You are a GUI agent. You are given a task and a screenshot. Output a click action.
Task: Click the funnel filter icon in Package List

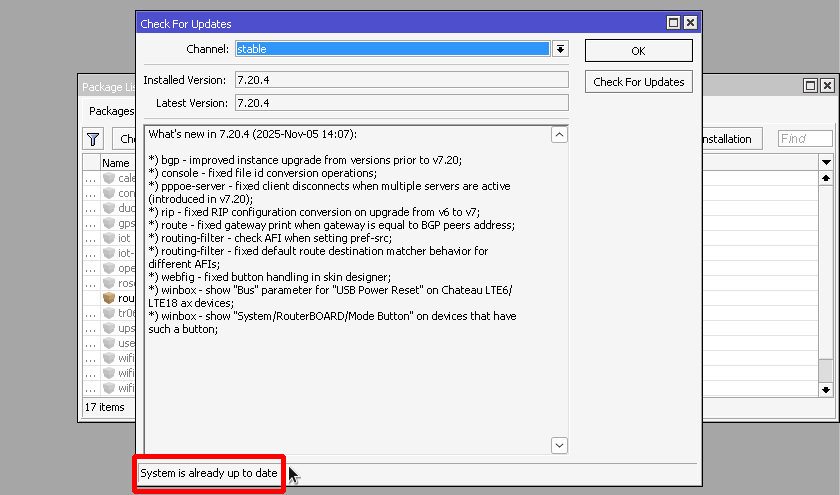[x=93, y=139]
